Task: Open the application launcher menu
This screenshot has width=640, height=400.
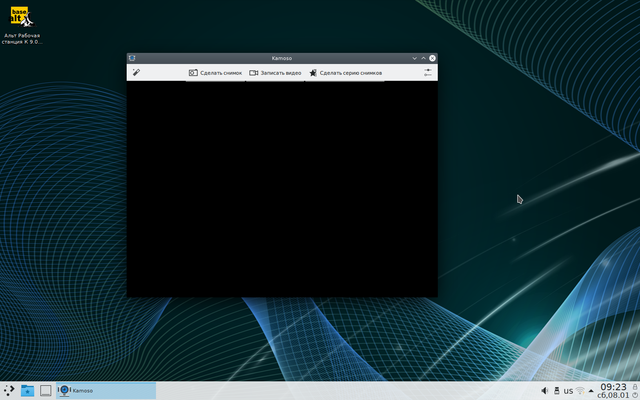Action: tap(9, 391)
